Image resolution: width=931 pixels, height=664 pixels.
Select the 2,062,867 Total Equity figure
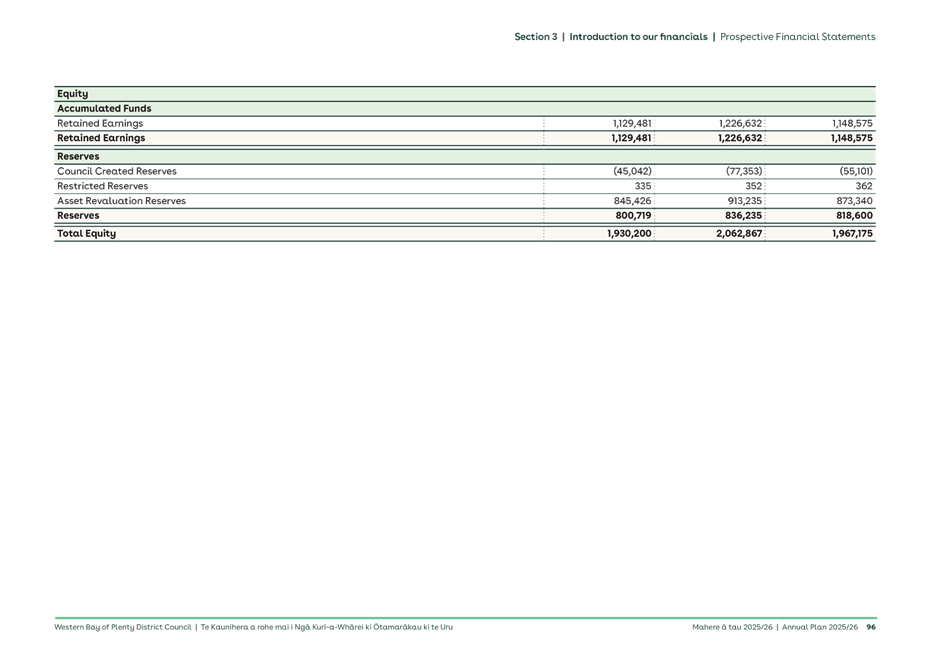pos(739,233)
